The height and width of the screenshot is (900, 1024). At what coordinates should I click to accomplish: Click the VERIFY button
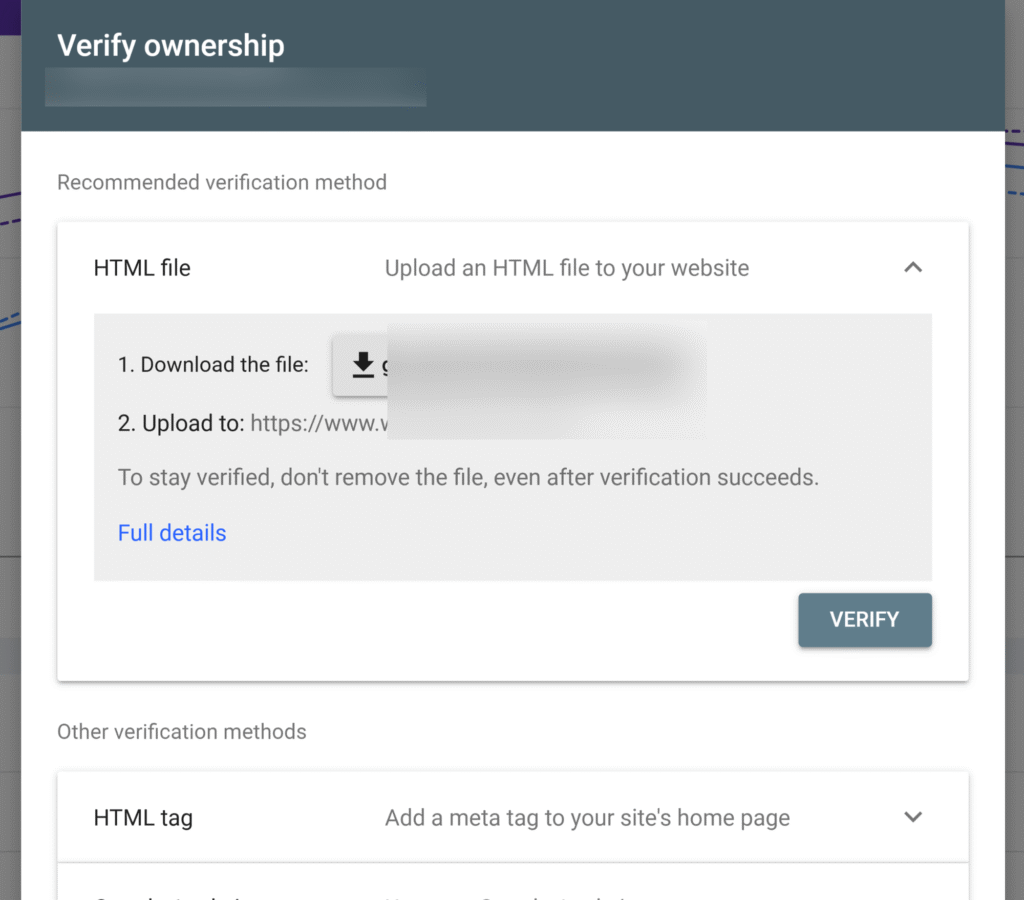click(865, 620)
